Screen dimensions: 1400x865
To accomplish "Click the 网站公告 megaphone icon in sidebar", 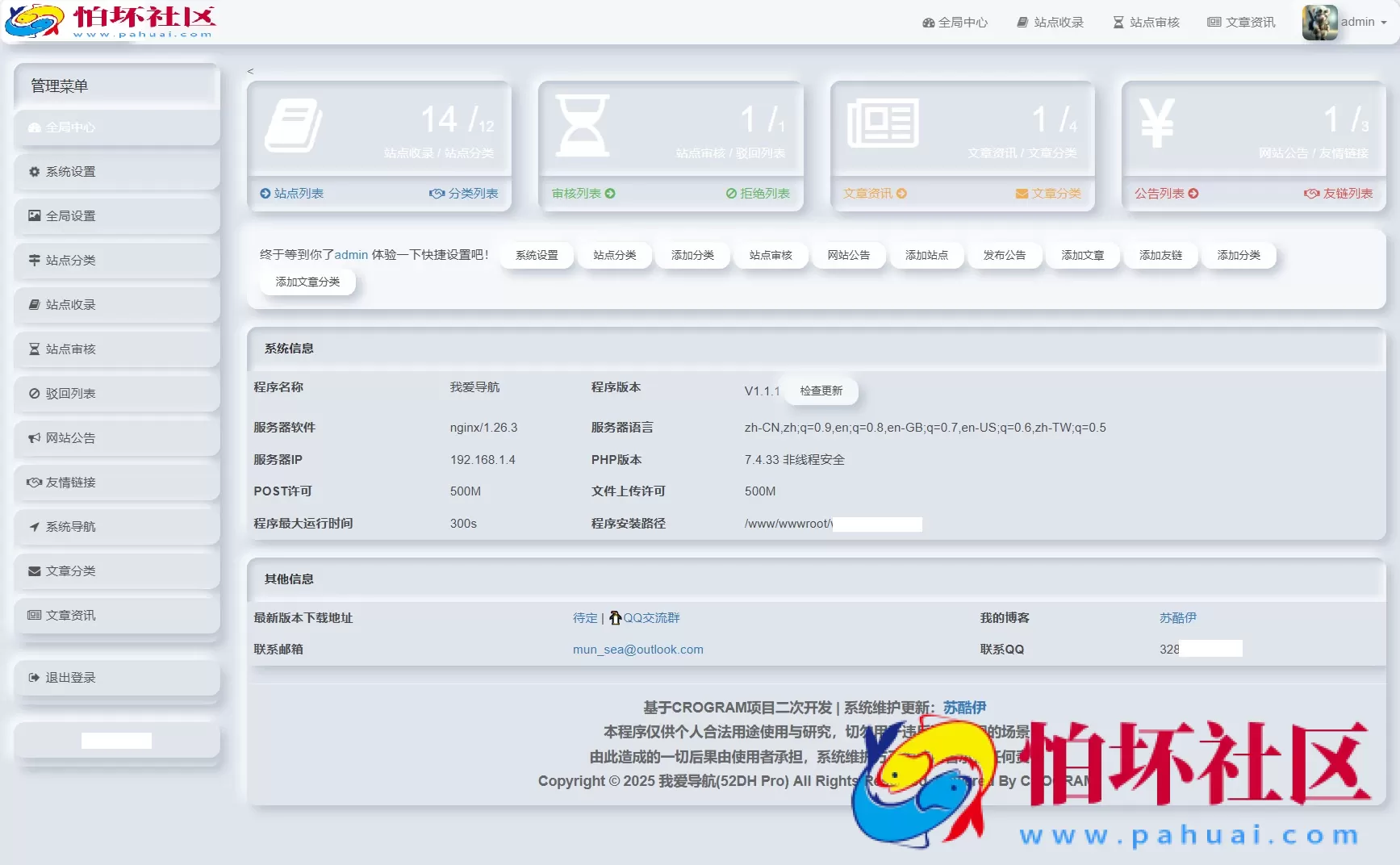I will click(x=33, y=437).
